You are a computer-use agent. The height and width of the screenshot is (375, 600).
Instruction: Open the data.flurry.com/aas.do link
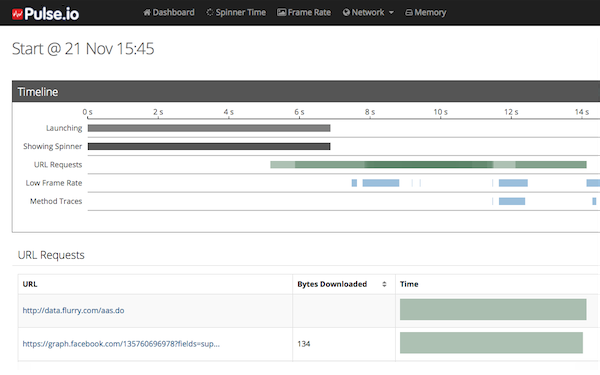(x=73, y=310)
